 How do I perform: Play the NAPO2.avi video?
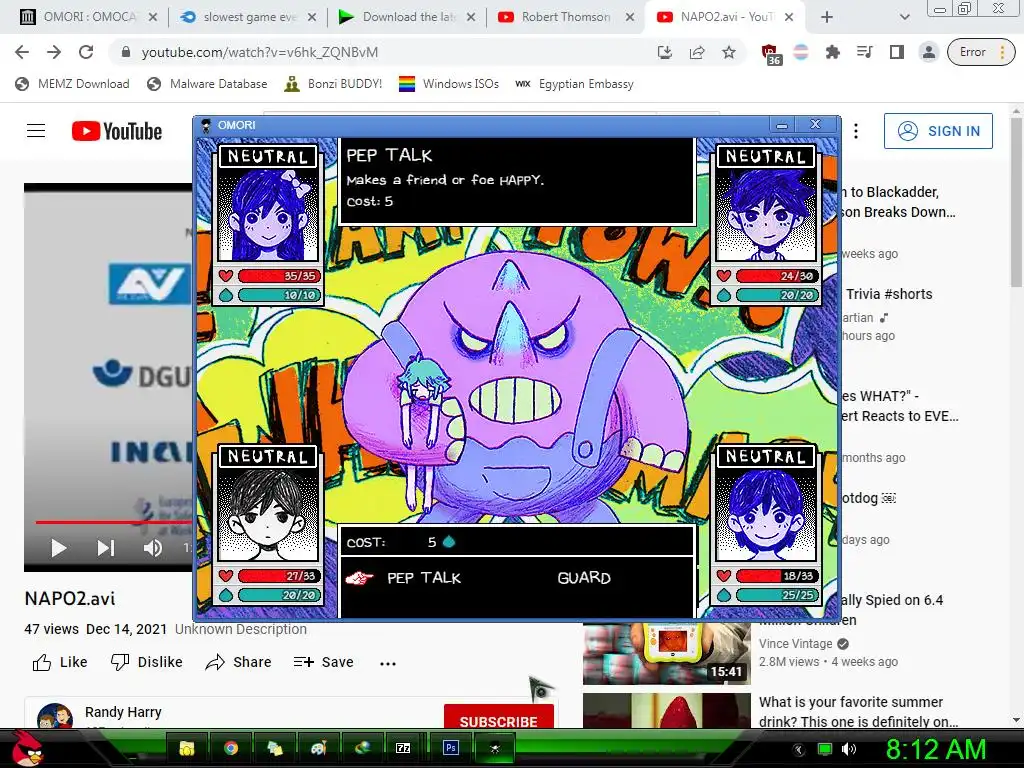point(58,548)
